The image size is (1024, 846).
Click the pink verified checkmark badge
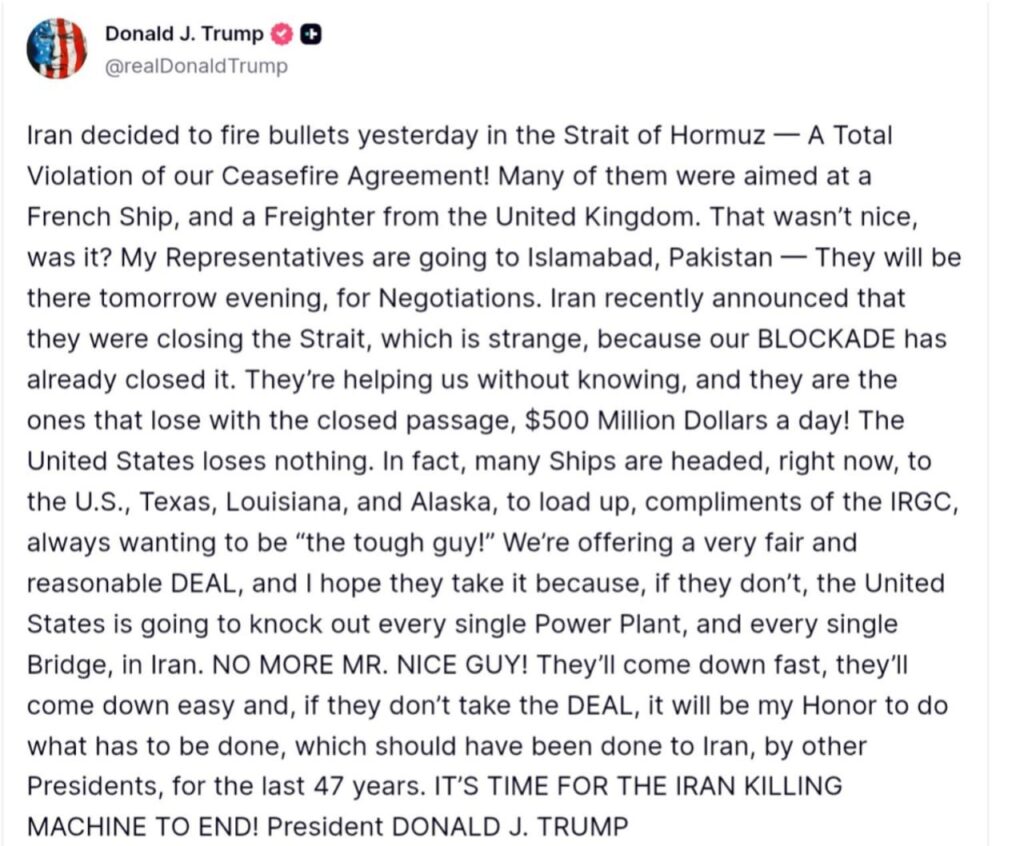pyautogui.click(x=283, y=34)
